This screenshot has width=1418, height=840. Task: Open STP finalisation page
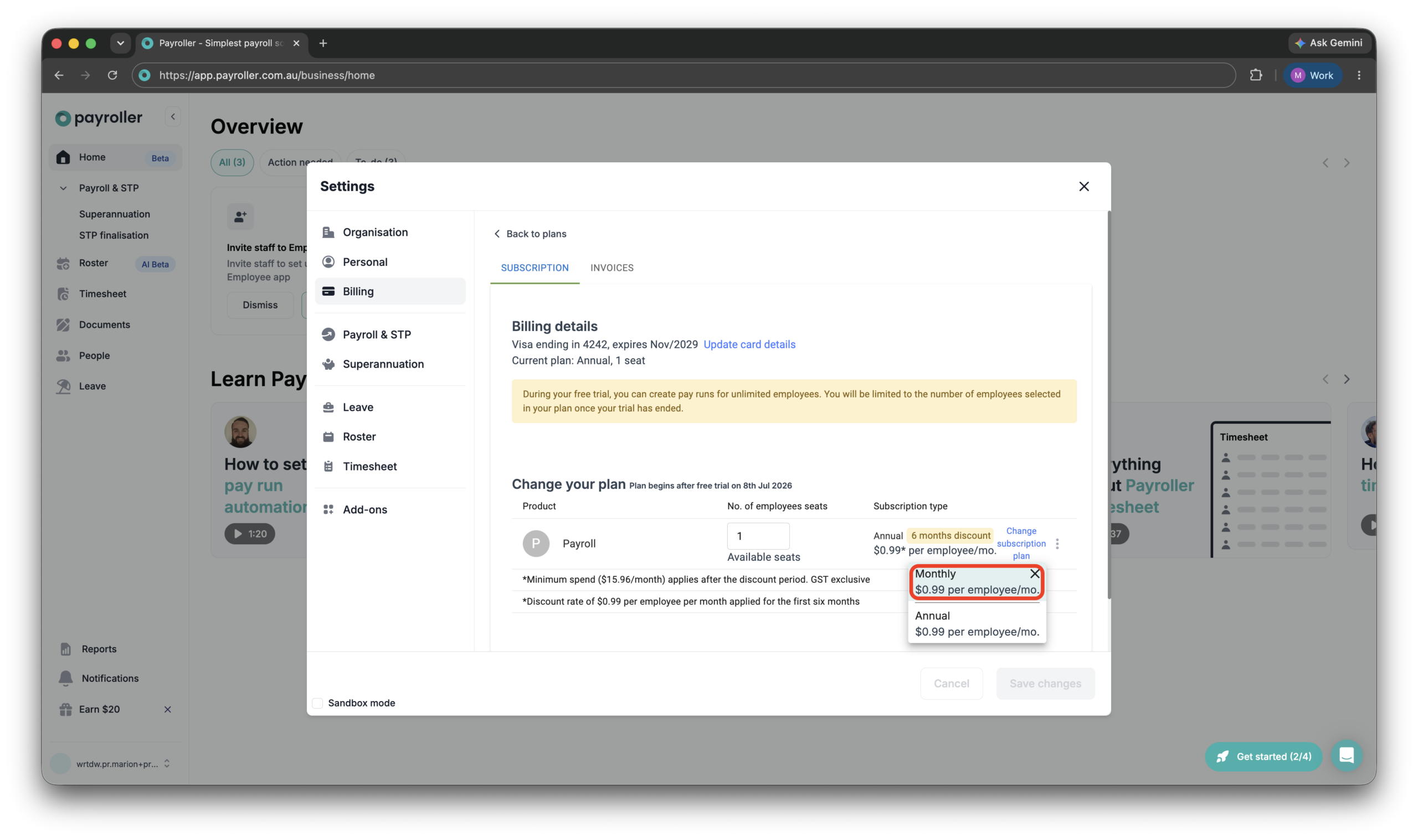coord(114,235)
